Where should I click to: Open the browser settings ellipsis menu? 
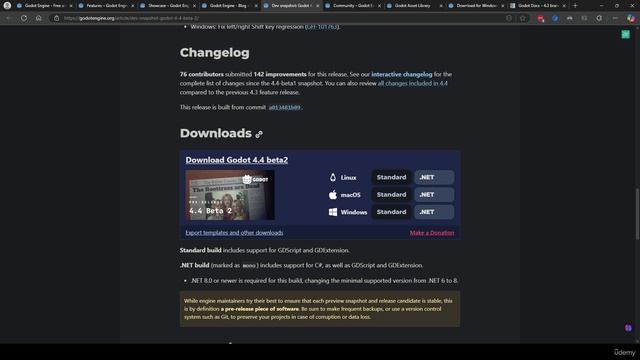[x=616, y=18]
